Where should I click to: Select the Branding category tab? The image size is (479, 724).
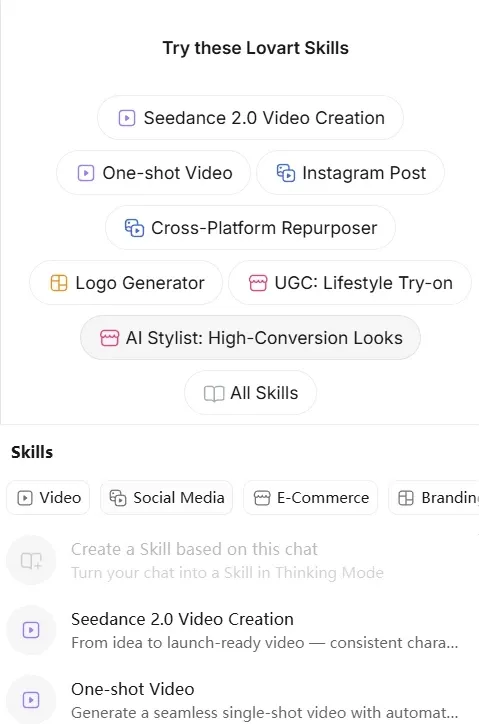434,498
